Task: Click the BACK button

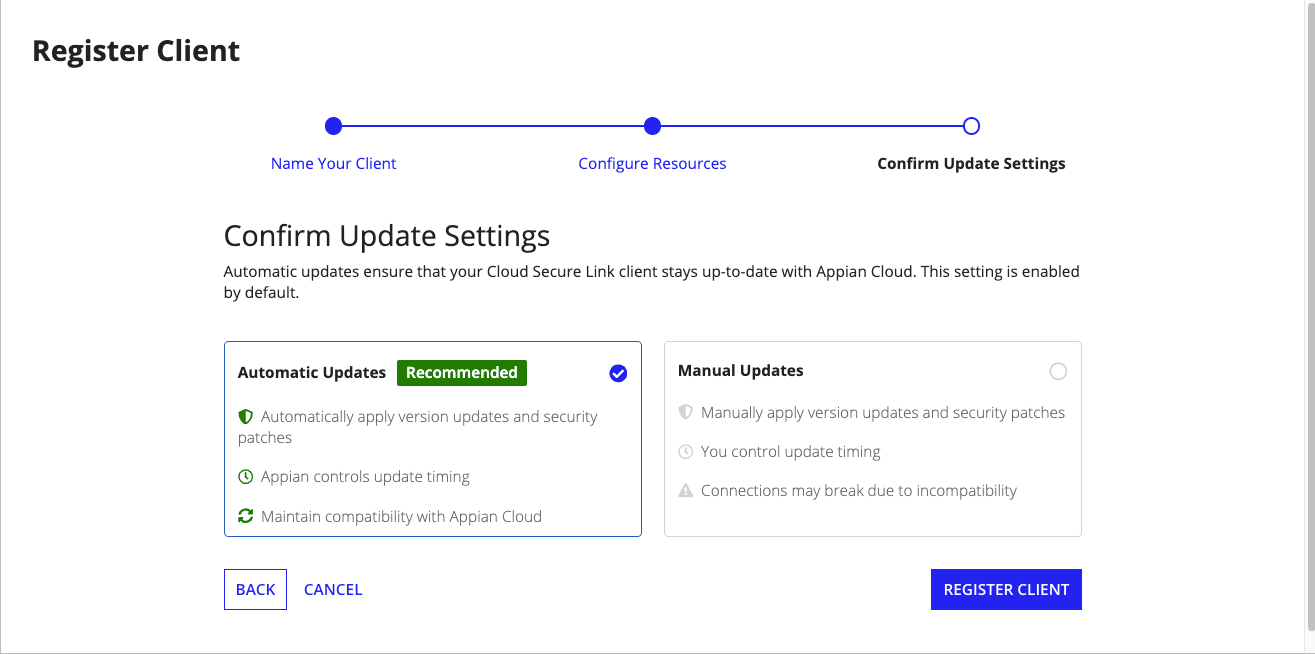Action: click(255, 589)
